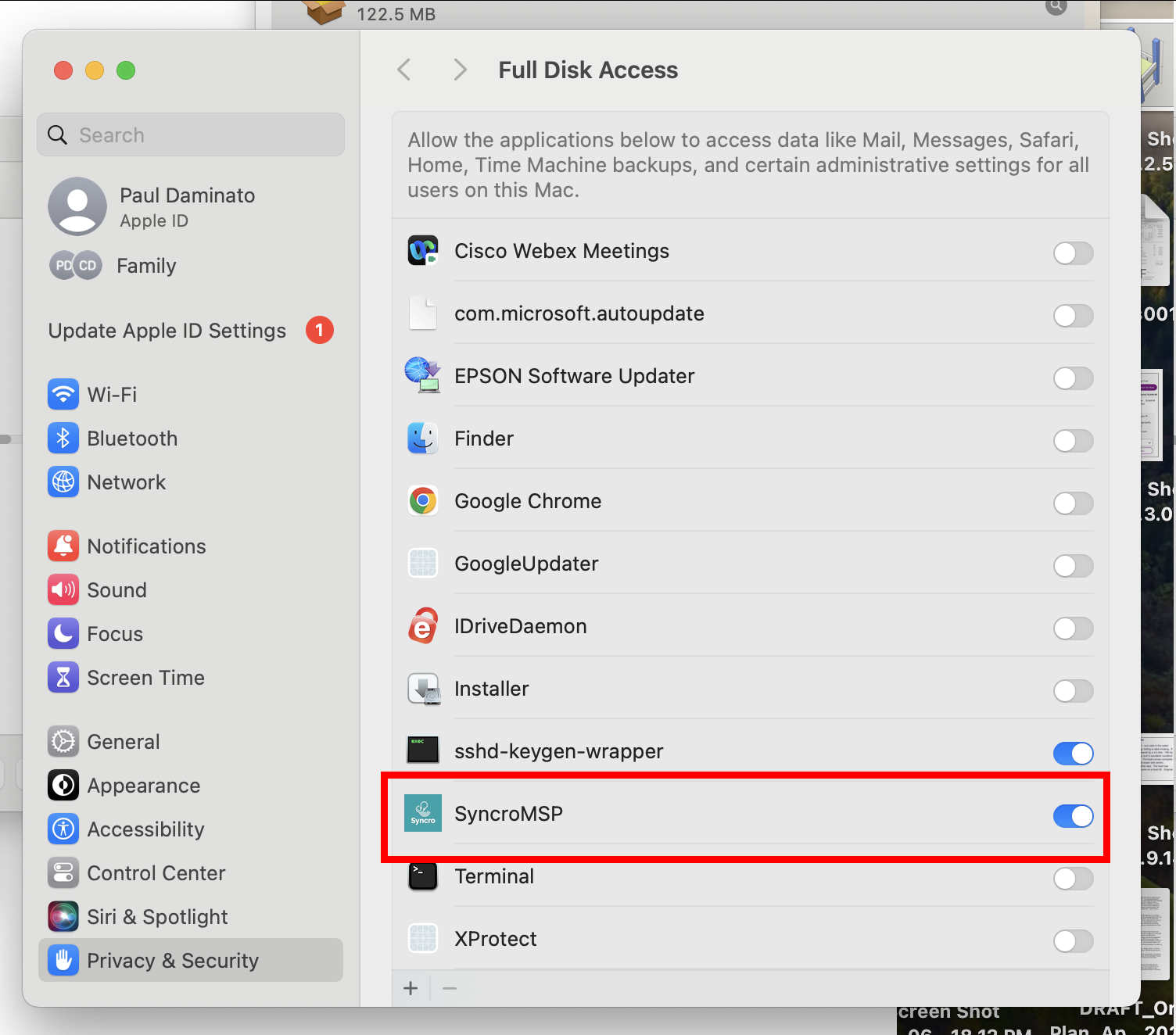1176x1035 pixels.
Task: Click the sshd-keygen-wrapper exec icon
Action: coord(423,750)
